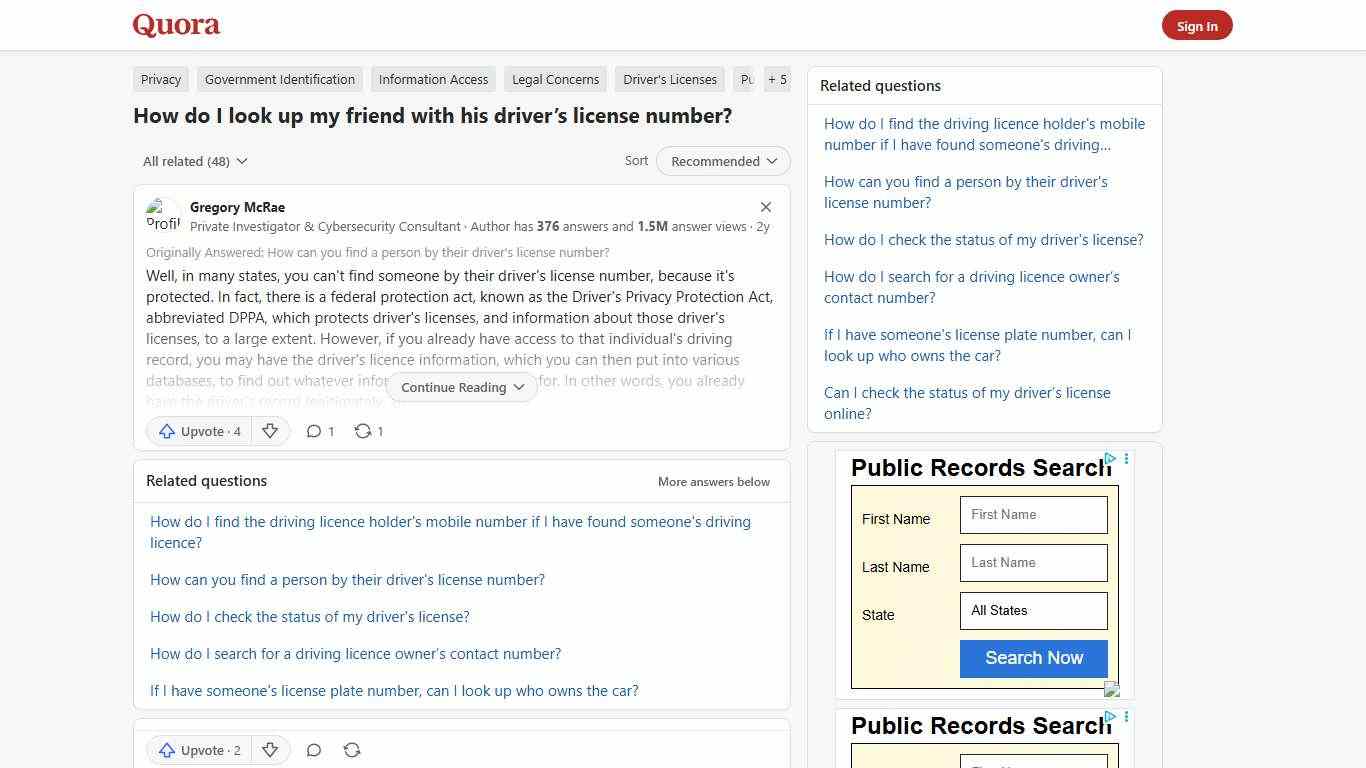
Task: Toggle downvote on the bottom answer
Action: pyautogui.click(x=270, y=750)
